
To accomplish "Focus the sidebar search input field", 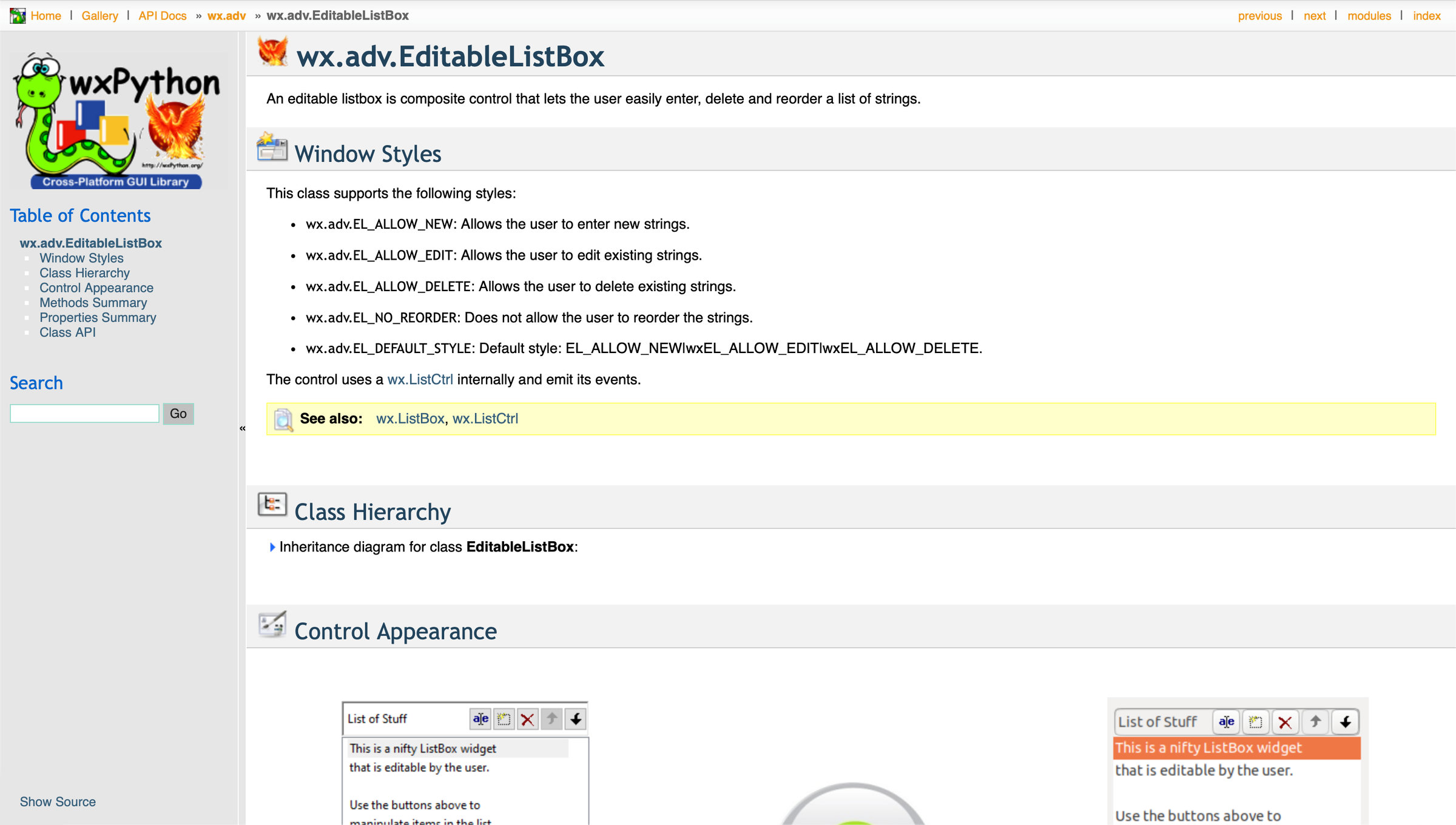I will (x=84, y=414).
